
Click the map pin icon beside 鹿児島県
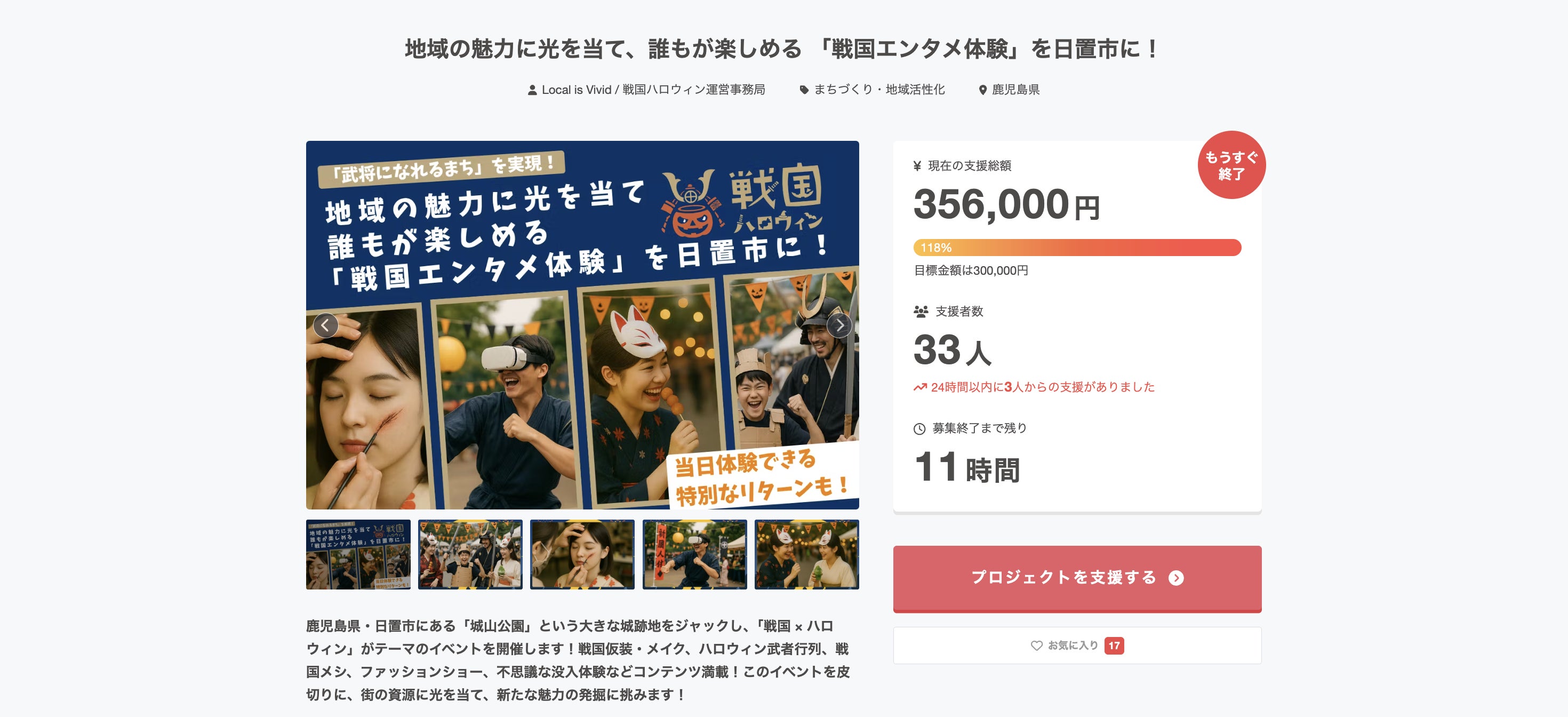[982, 90]
